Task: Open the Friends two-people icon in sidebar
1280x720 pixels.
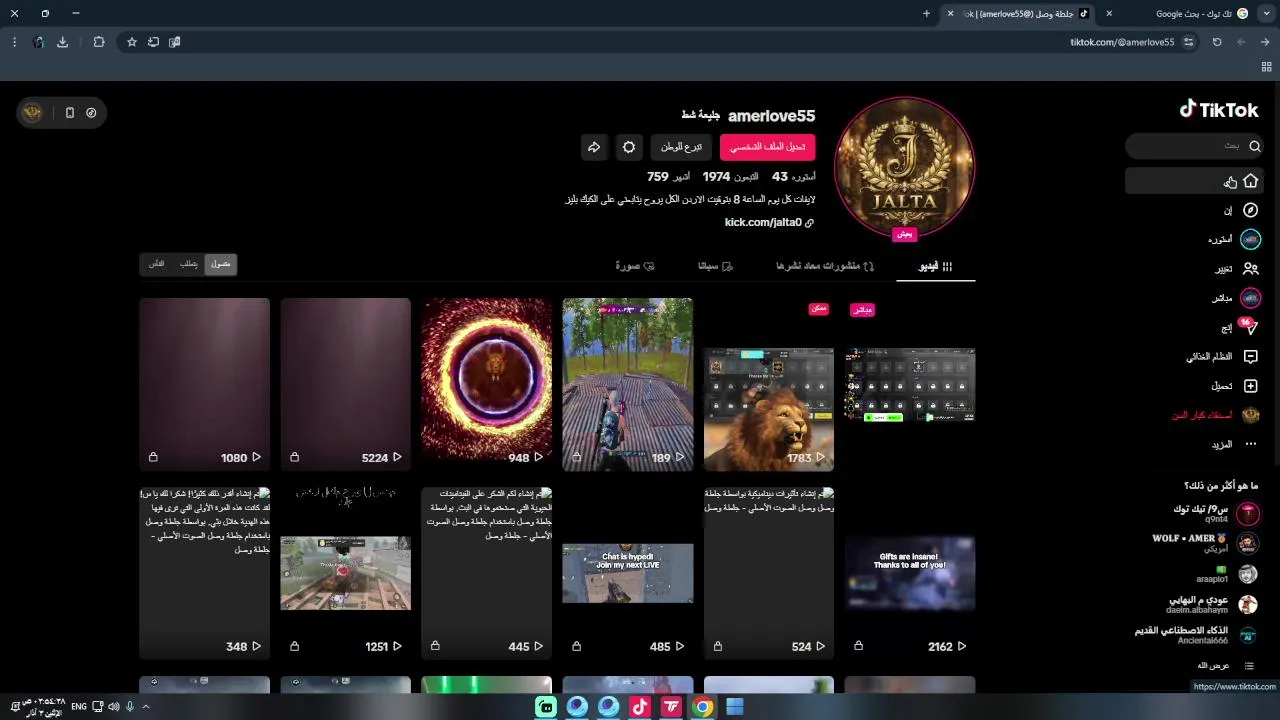Action: (1250, 269)
